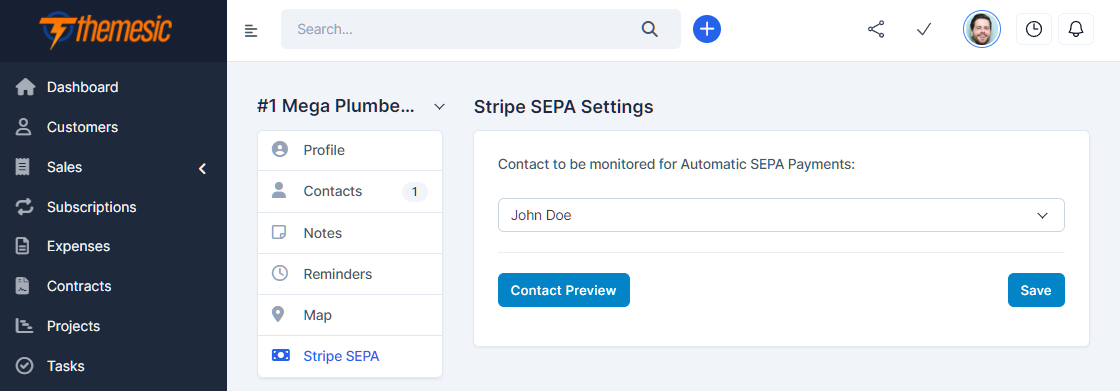Click the Contacts count badge 1
1120x391 pixels.
pos(415,192)
